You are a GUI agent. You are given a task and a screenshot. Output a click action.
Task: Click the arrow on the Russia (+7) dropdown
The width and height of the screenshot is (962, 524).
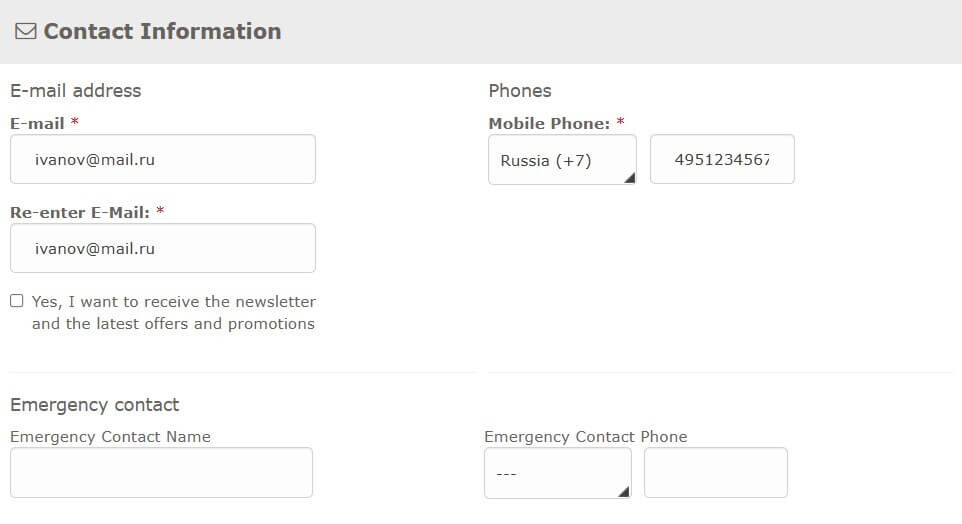pos(629,177)
